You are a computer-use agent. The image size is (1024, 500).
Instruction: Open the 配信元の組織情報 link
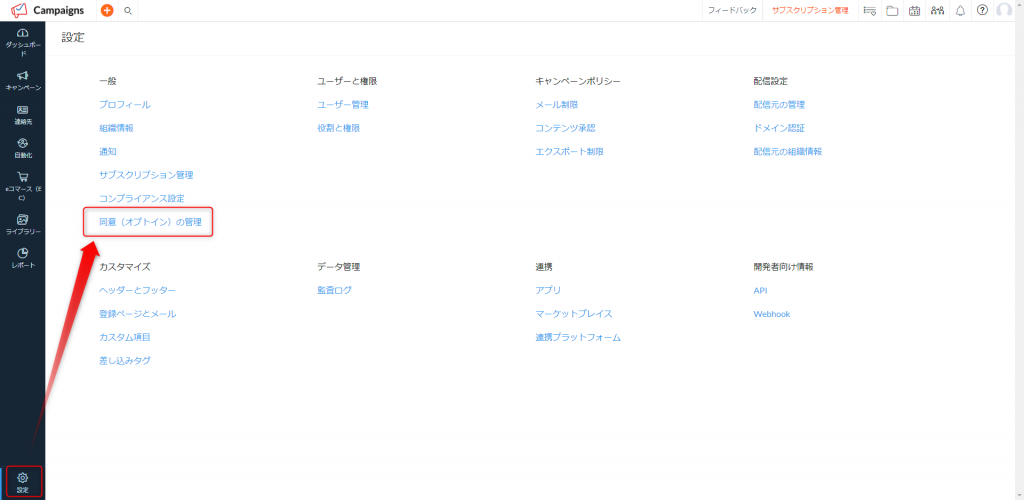(788, 151)
